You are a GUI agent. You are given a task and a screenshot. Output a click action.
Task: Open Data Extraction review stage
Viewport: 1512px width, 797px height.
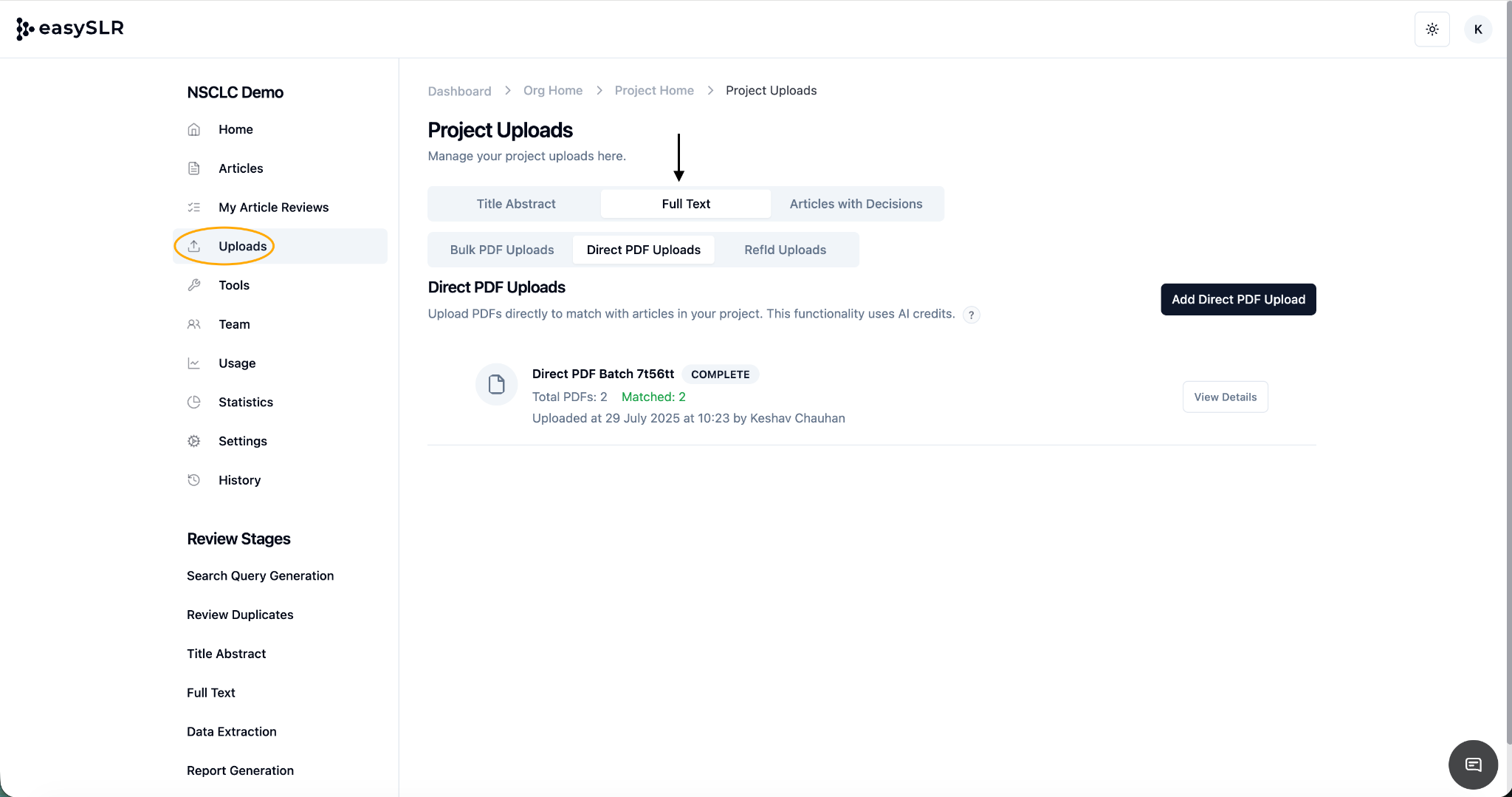click(x=231, y=731)
